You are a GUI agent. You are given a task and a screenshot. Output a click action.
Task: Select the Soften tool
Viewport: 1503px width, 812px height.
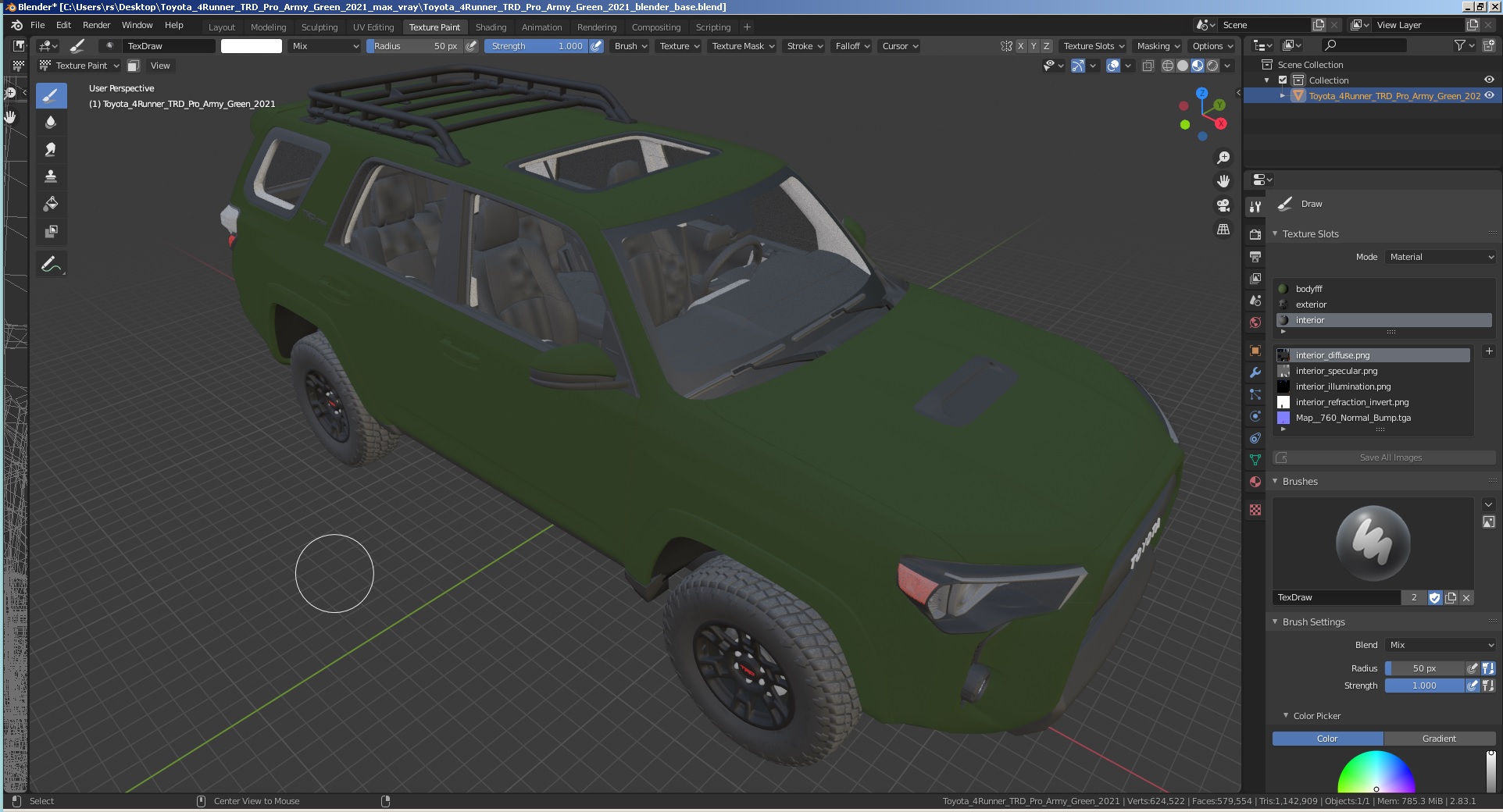(51, 122)
